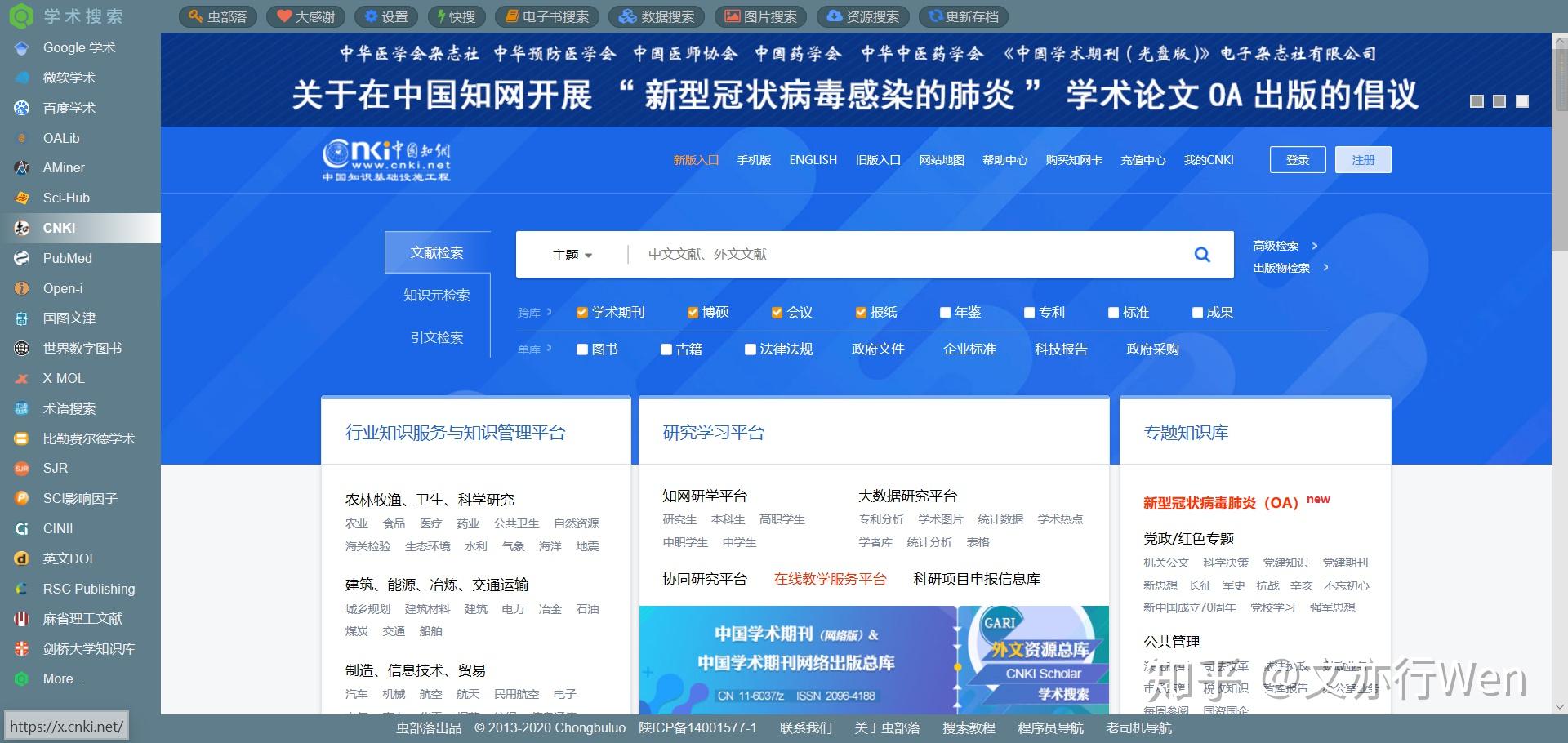The image size is (1568, 743).
Task: Toggle the 报纸 checkbox
Action: 861,313
